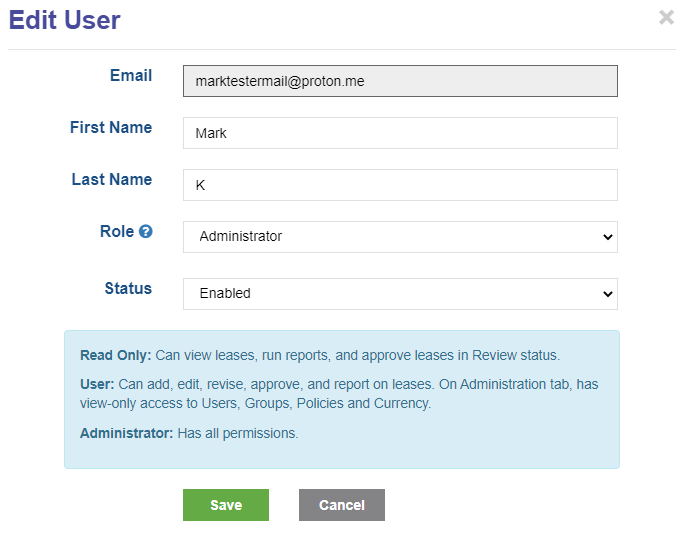The width and height of the screenshot is (685, 549).
Task: Click the Last Name label
Action: coord(112,179)
